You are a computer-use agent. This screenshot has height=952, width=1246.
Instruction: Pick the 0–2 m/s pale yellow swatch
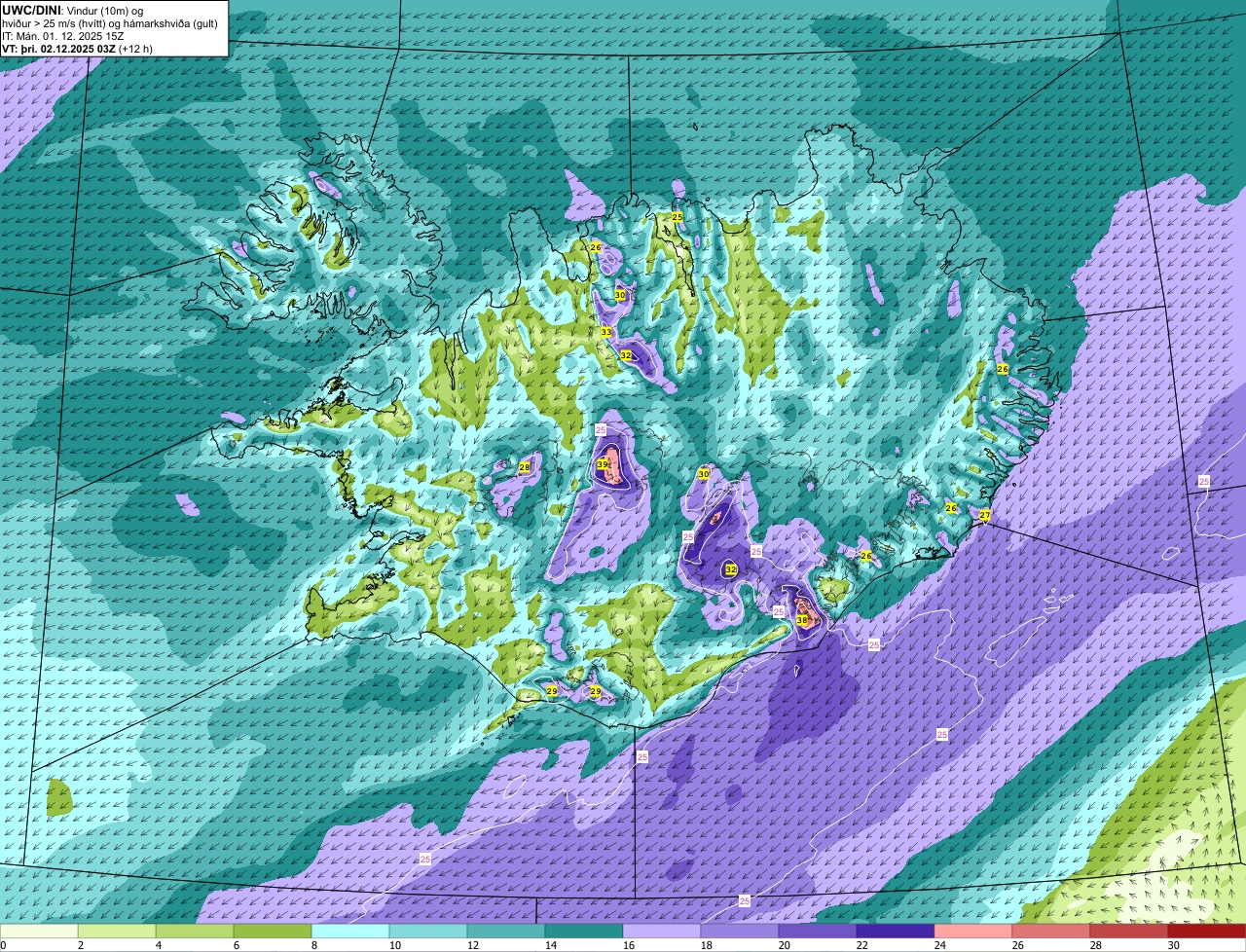pyautogui.click(x=39, y=932)
